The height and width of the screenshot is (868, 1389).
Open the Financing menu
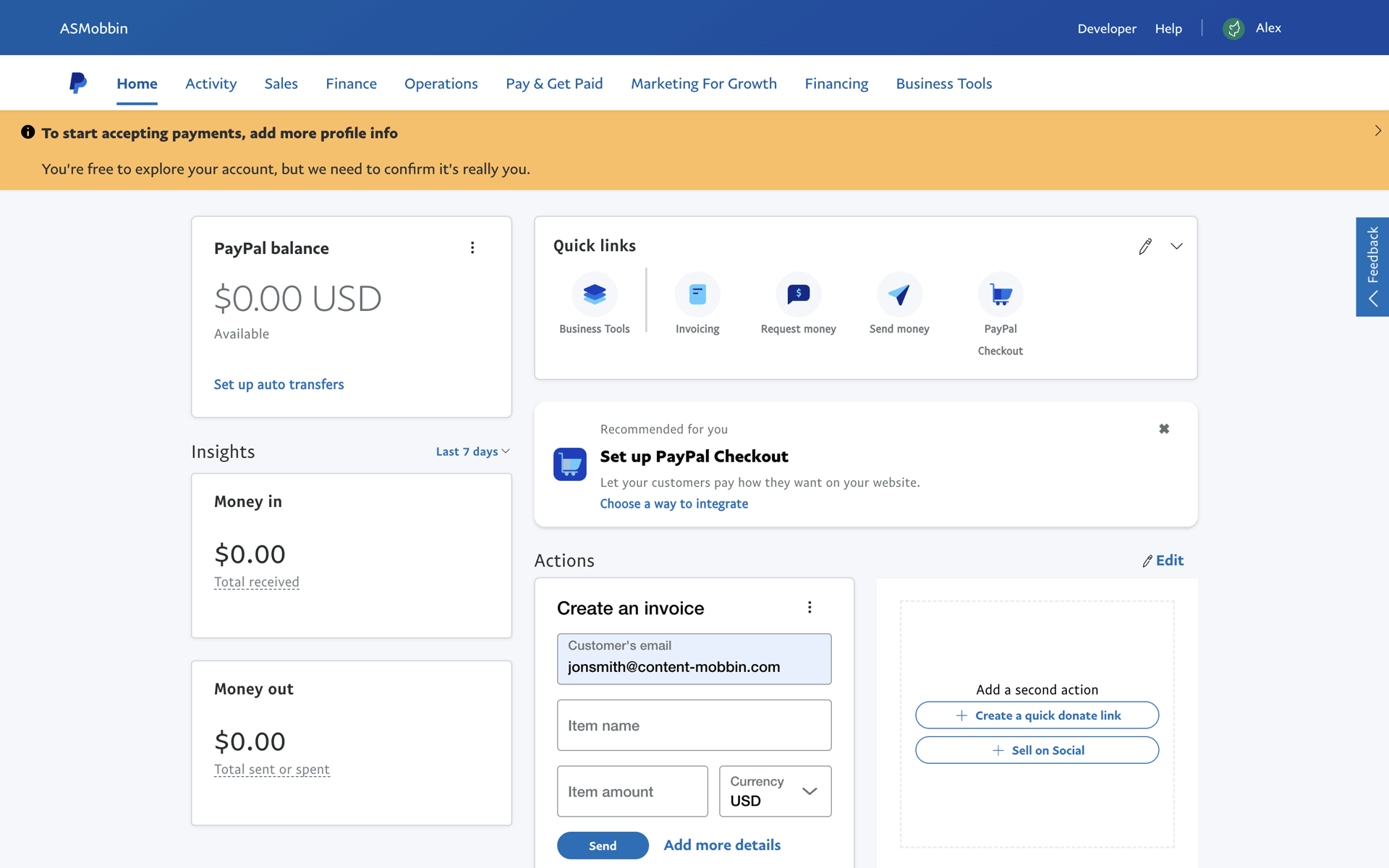click(x=836, y=84)
